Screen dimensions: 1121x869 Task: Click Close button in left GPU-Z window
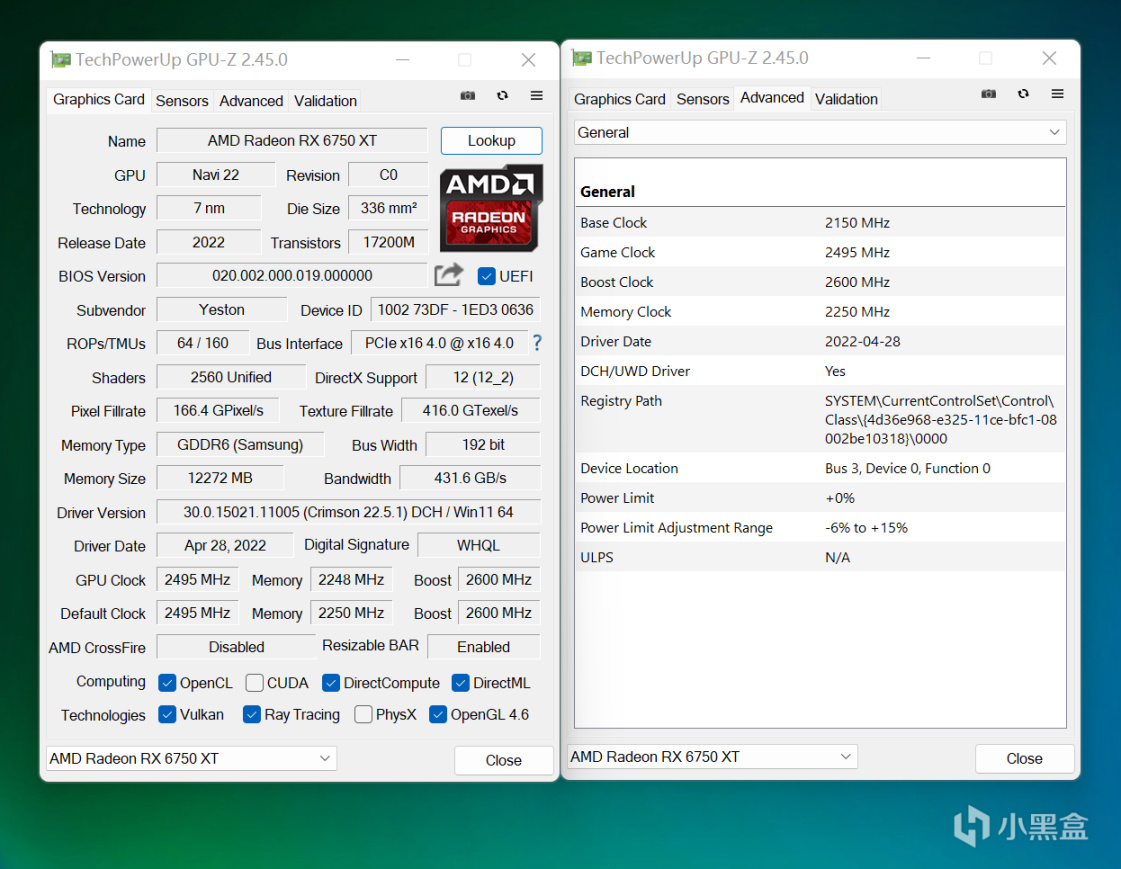(503, 760)
